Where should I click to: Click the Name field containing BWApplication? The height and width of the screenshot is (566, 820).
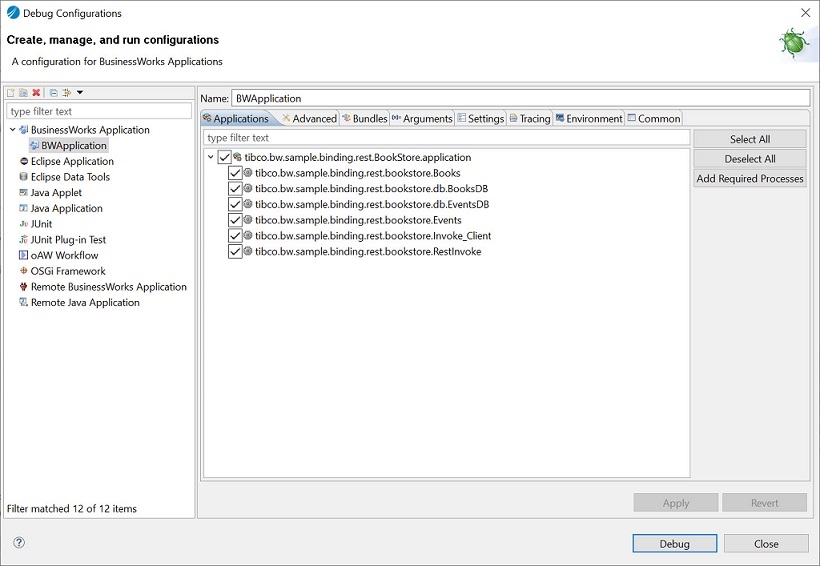(520, 98)
